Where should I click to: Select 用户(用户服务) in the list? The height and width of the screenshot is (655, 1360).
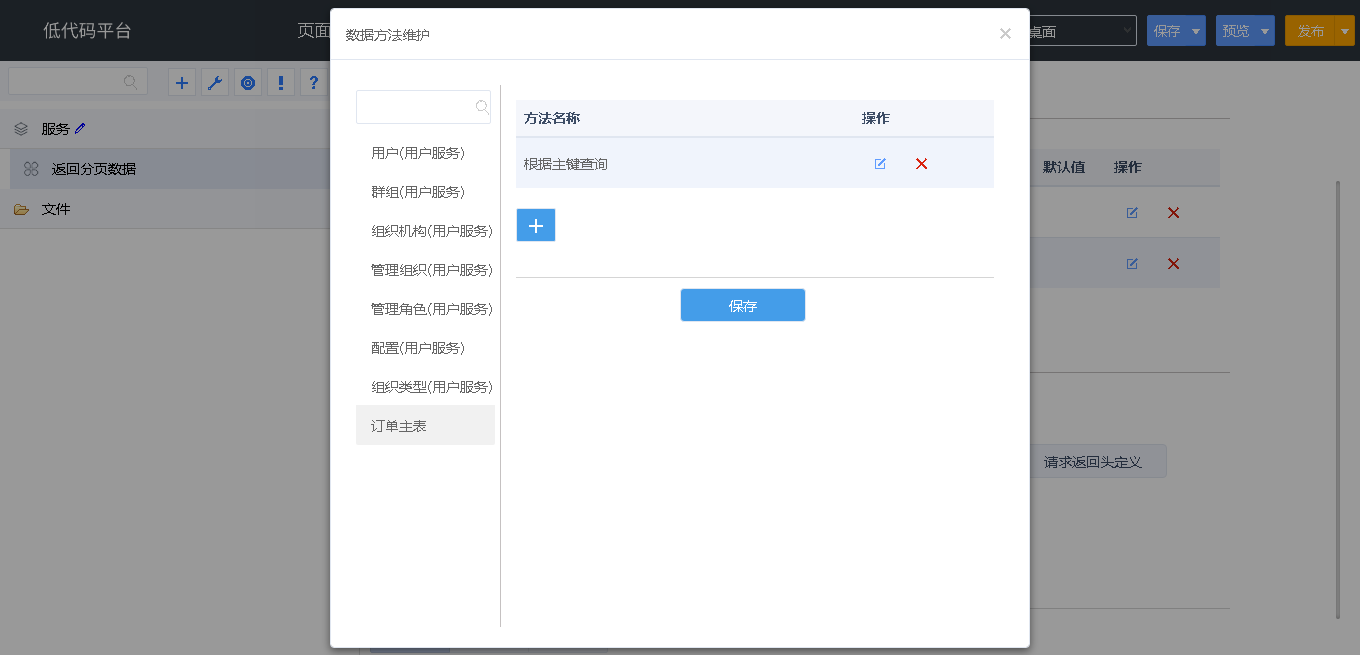tap(418, 153)
